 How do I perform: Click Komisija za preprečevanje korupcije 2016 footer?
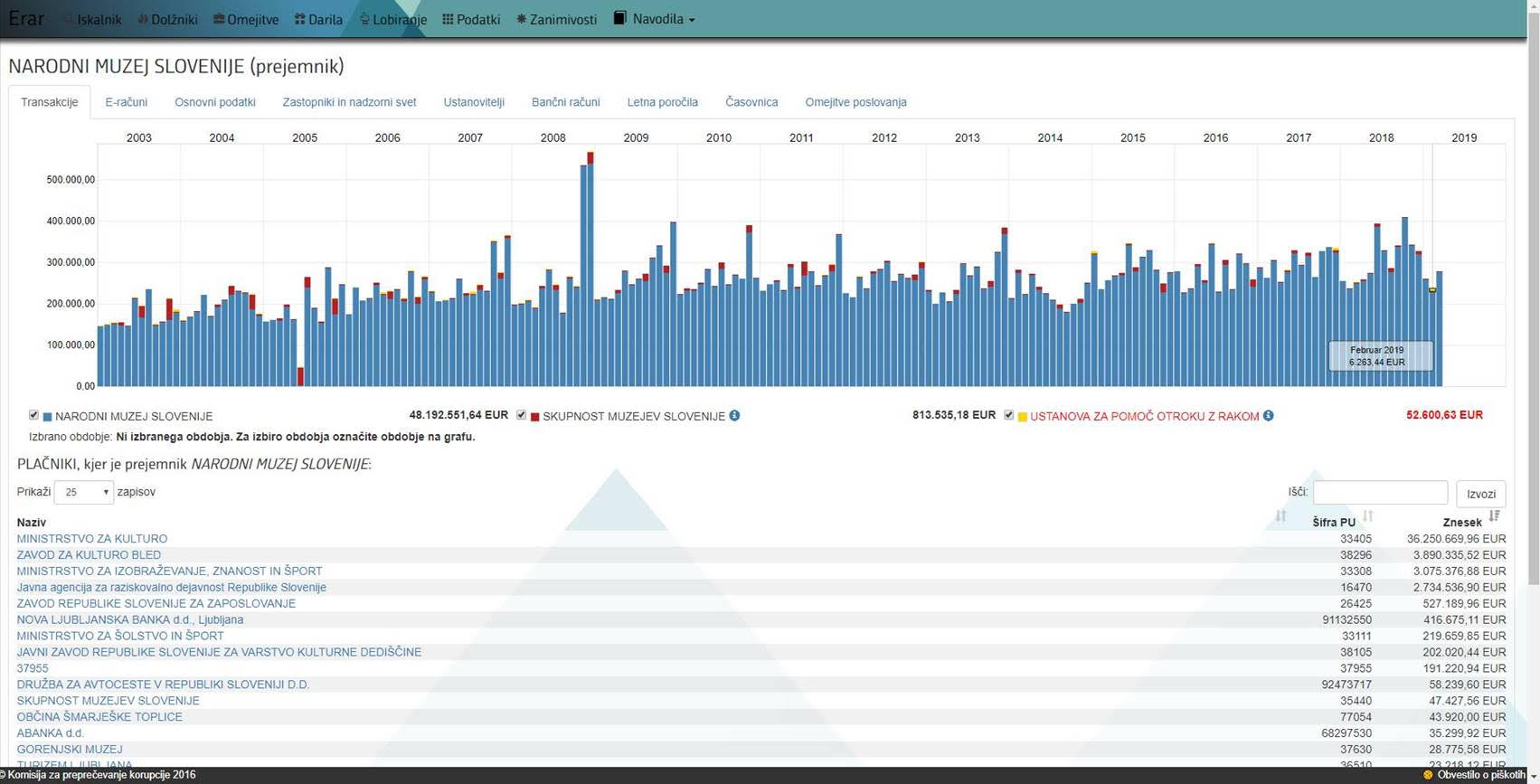[x=98, y=775]
